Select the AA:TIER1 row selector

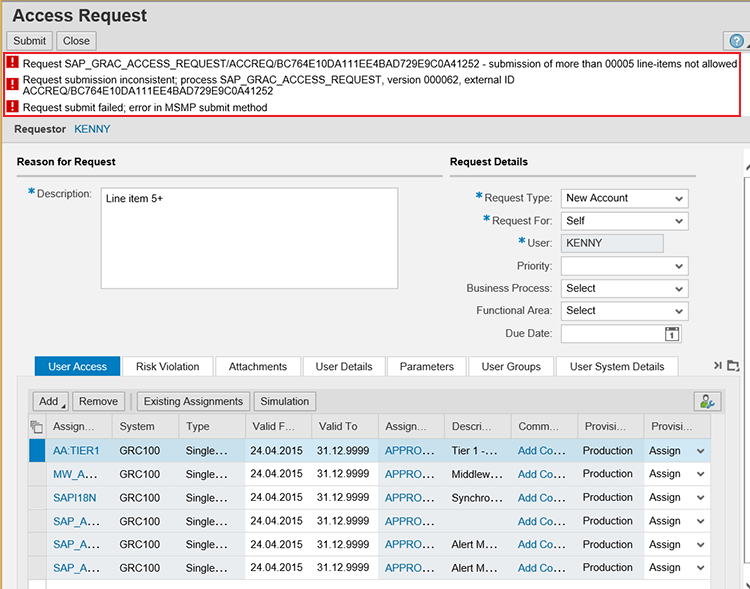37,451
